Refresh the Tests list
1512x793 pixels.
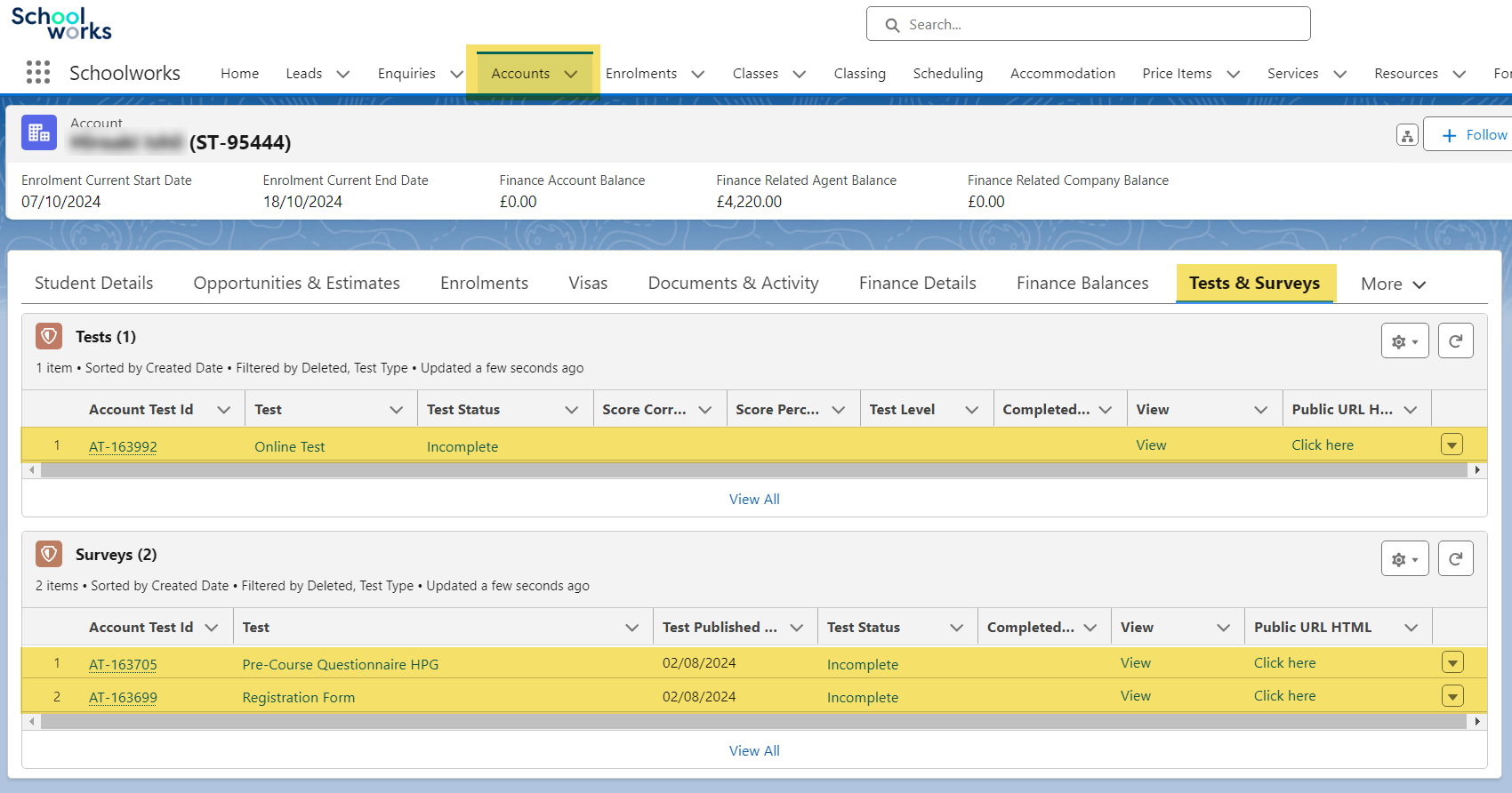[1456, 340]
